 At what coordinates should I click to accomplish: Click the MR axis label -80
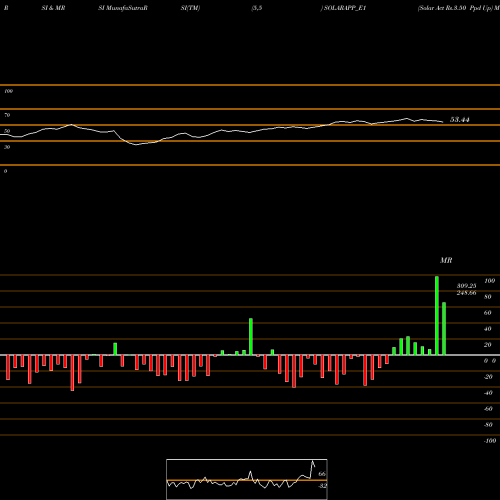tap(488, 425)
